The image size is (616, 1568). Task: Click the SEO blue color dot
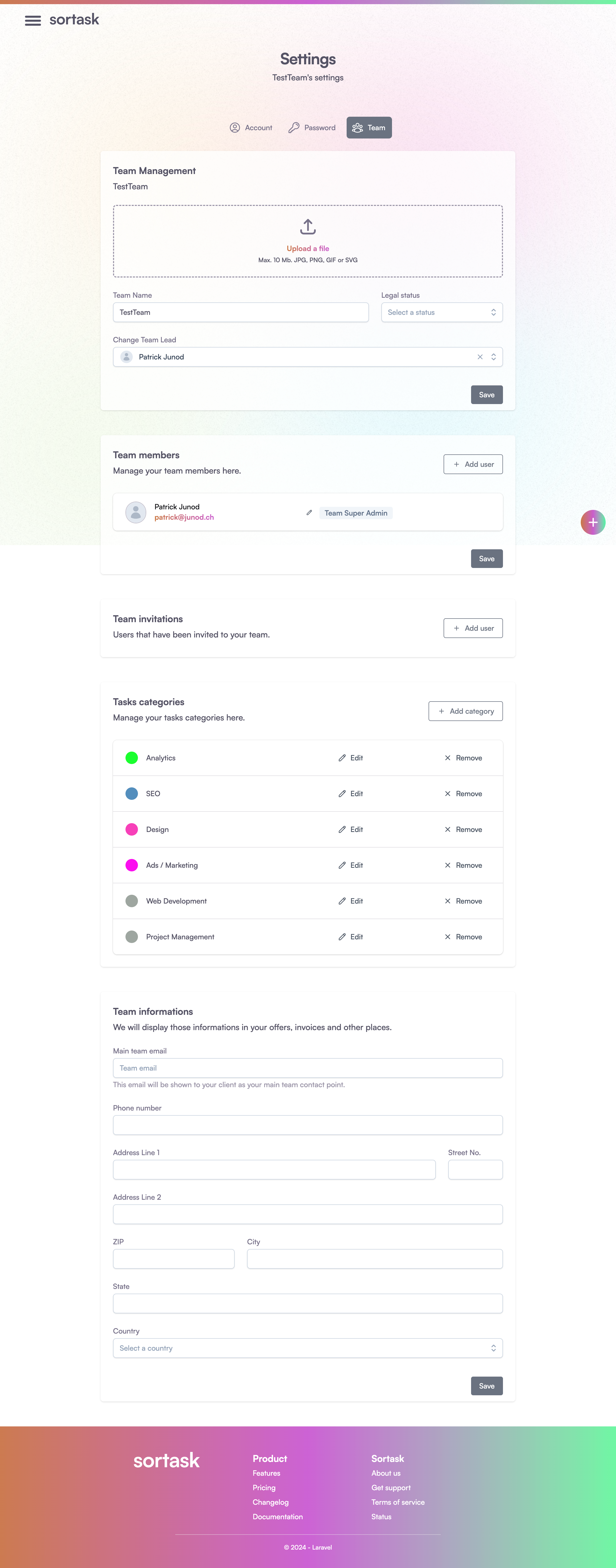(x=131, y=794)
